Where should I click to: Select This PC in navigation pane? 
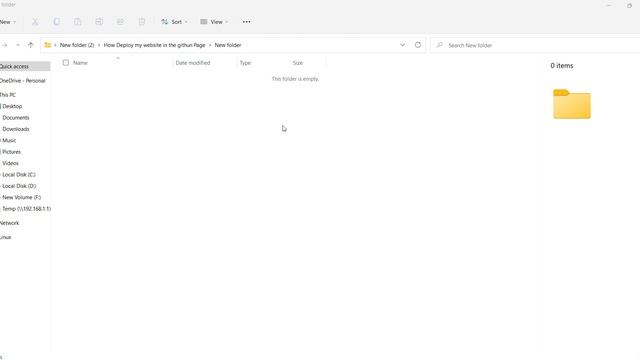pyautogui.click(x=8, y=95)
